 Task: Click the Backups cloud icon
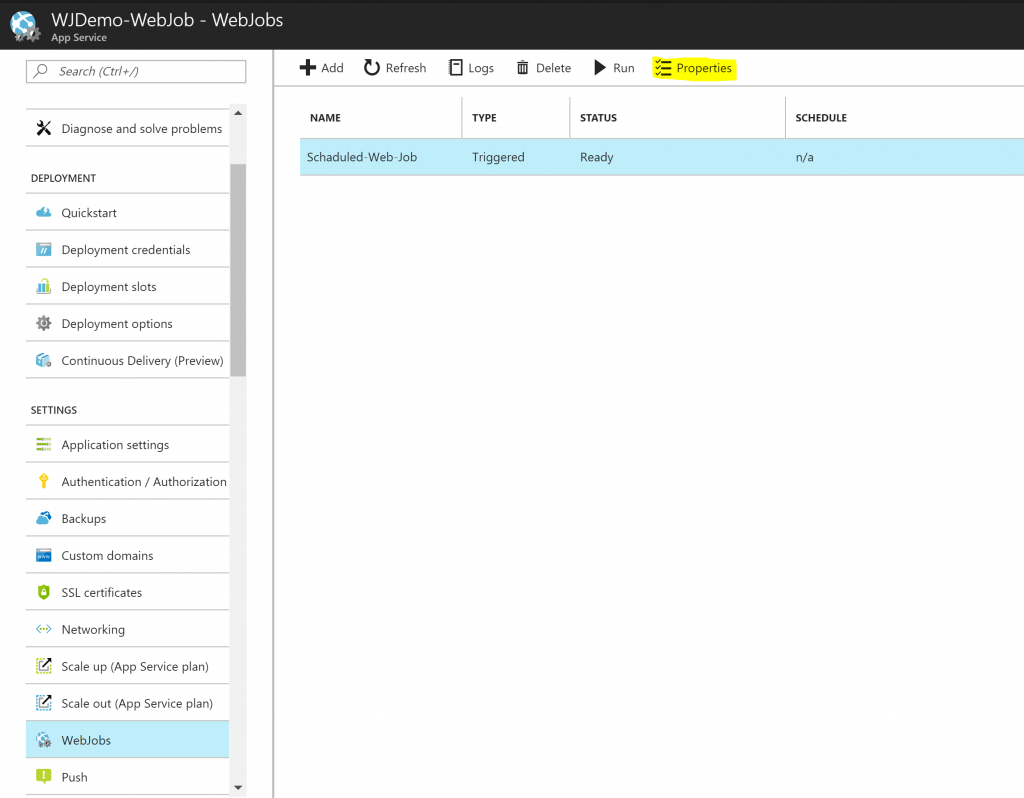click(x=44, y=518)
